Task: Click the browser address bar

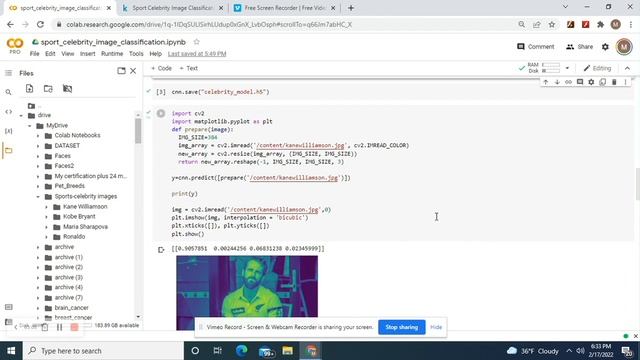Action: [x=286, y=24]
